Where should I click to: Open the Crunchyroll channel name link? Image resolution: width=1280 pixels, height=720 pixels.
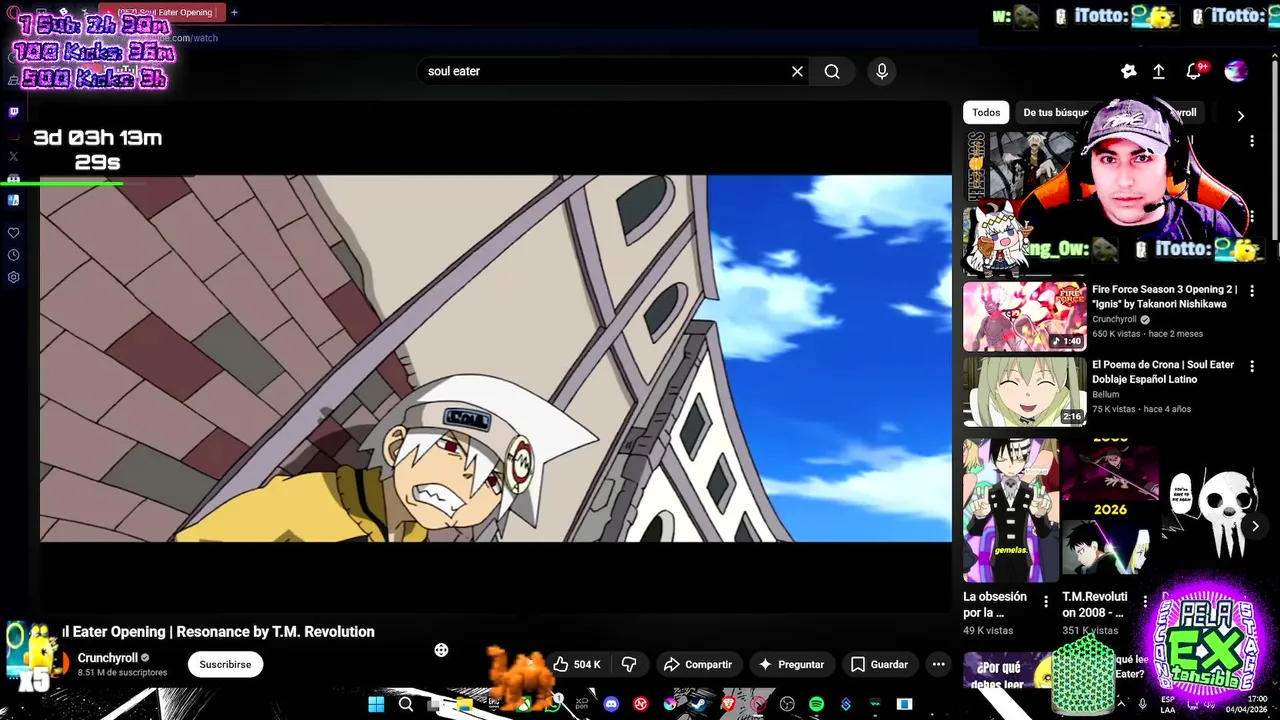tap(108, 658)
